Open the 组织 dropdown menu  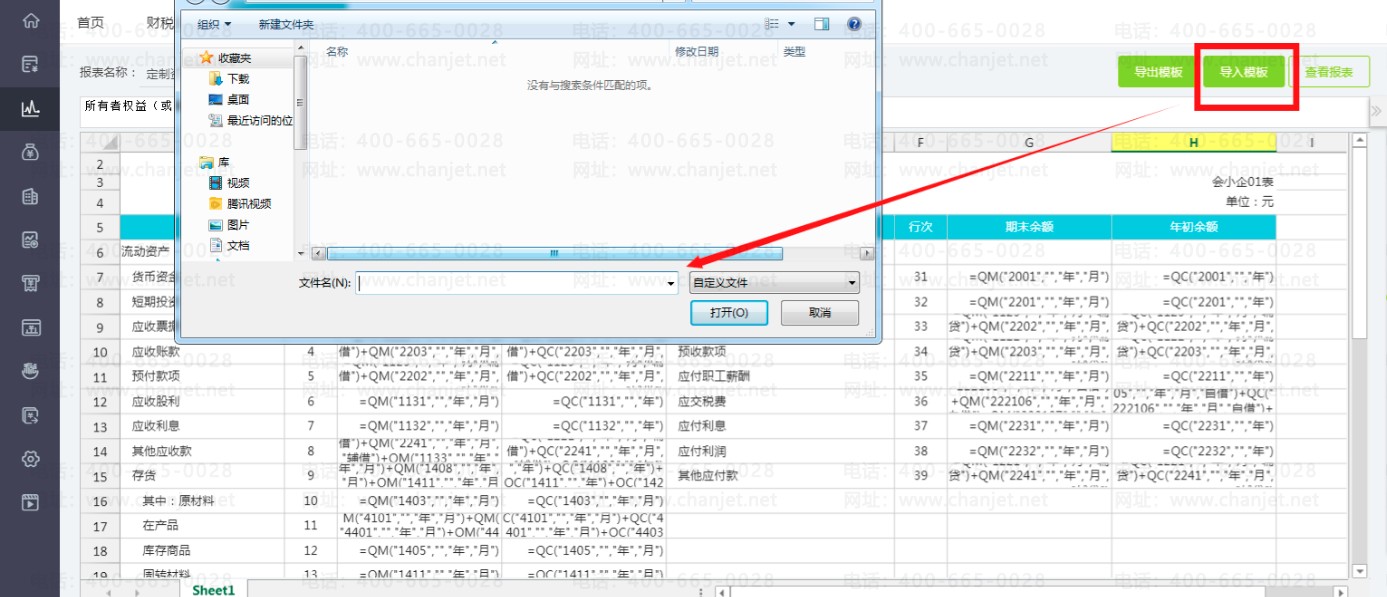click(214, 24)
